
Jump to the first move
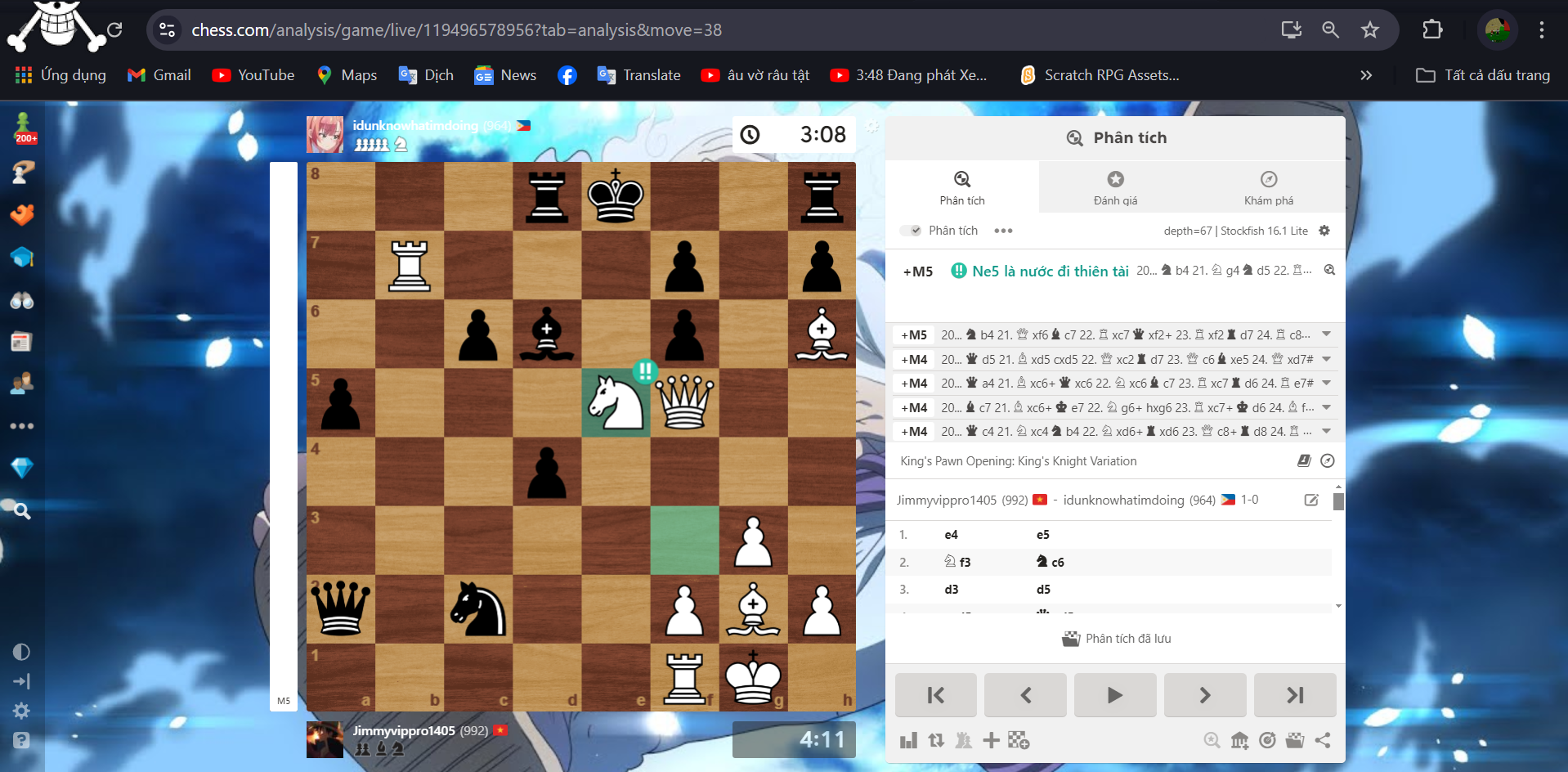(936, 695)
